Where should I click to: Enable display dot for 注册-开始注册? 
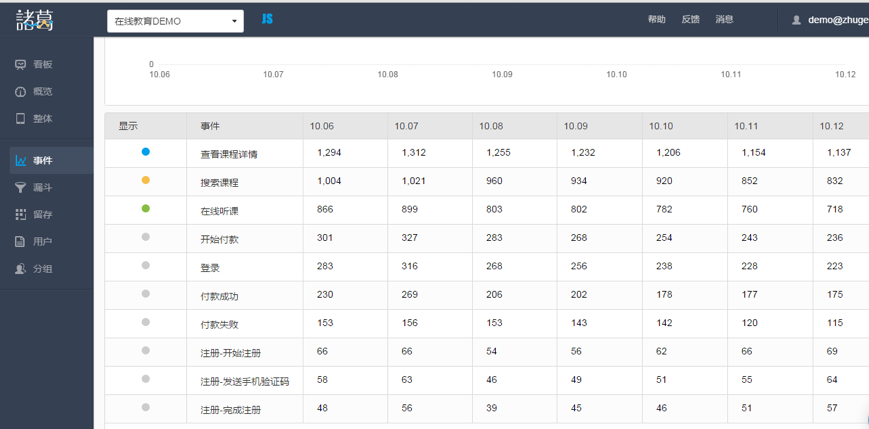tap(146, 350)
